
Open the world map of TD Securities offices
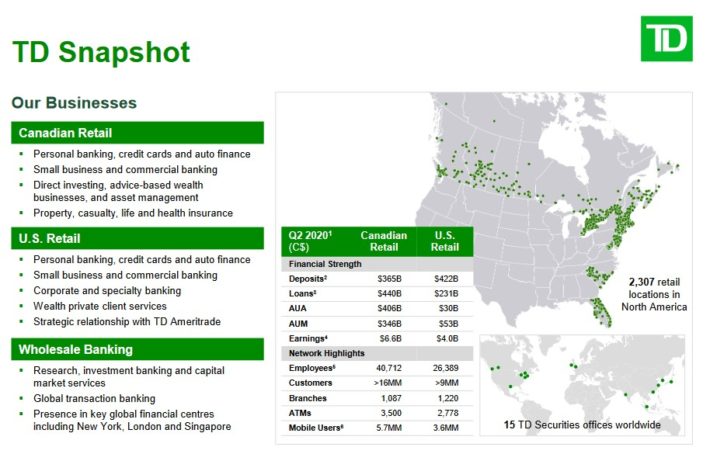(x=584, y=375)
